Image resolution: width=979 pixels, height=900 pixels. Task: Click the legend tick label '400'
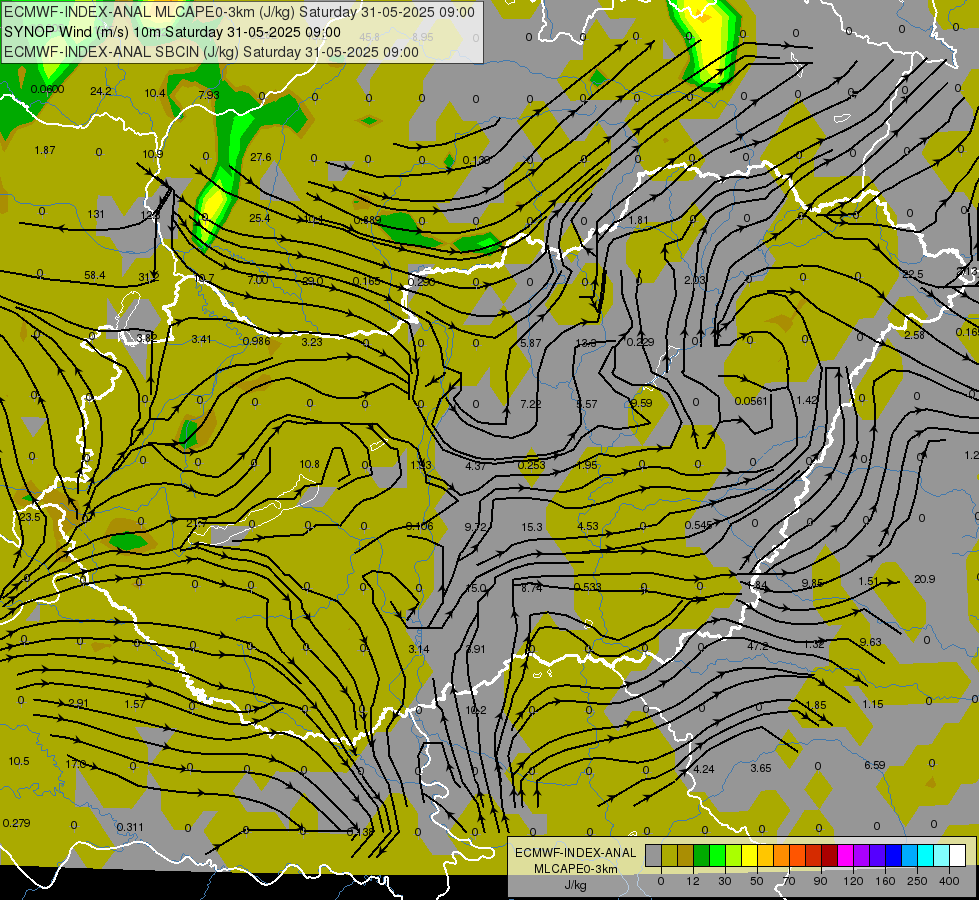click(949, 881)
